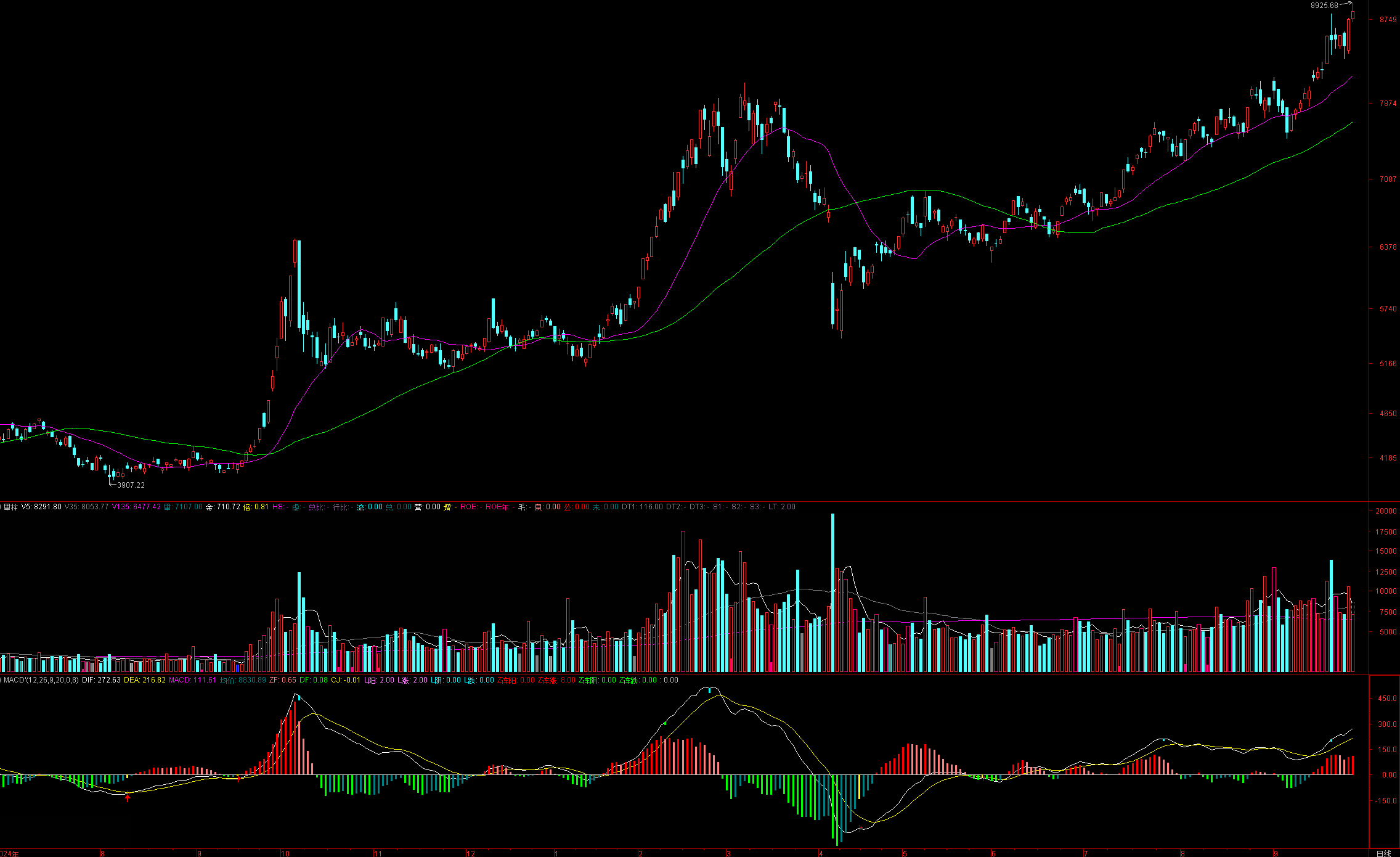Image resolution: width=1400 pixels, height=857 pixels.
Task: Click the 7874 price axis label
Action: point(1388,104)
